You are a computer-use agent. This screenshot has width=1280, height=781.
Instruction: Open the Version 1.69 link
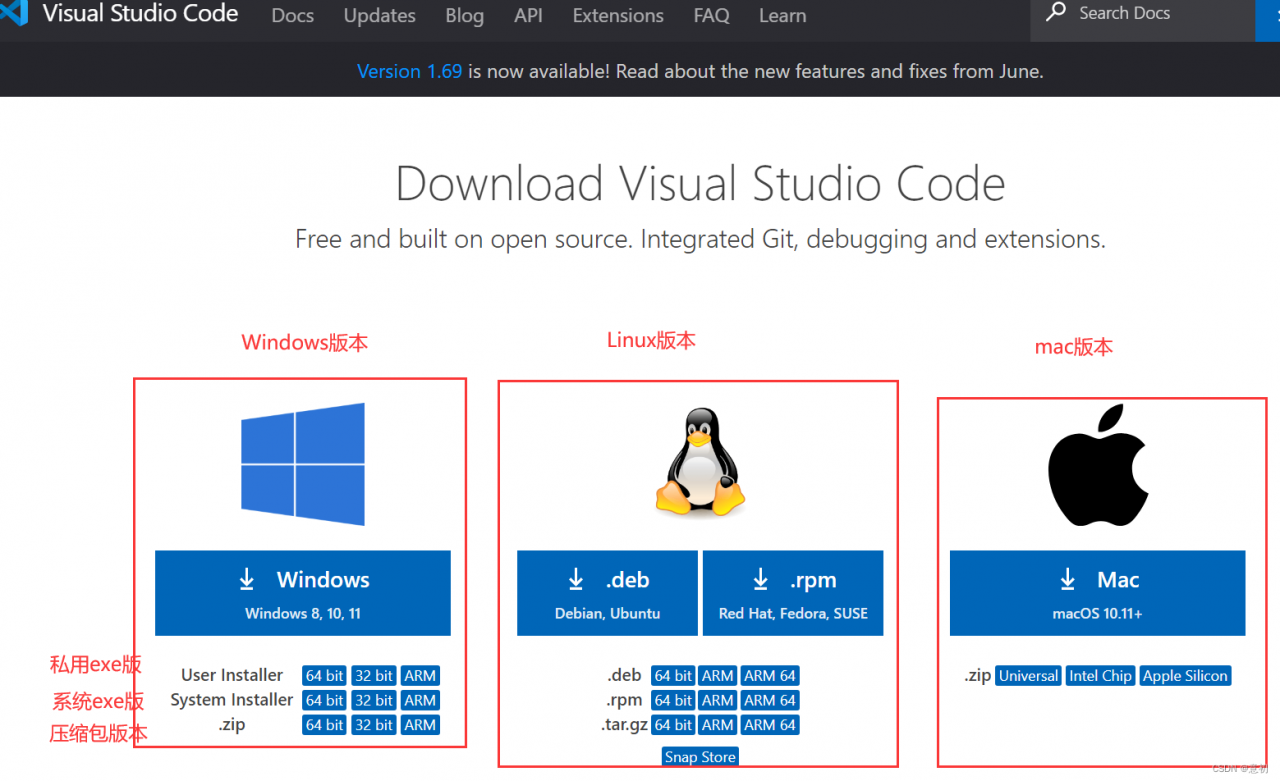pyautogui.click(x=410, y=71)
